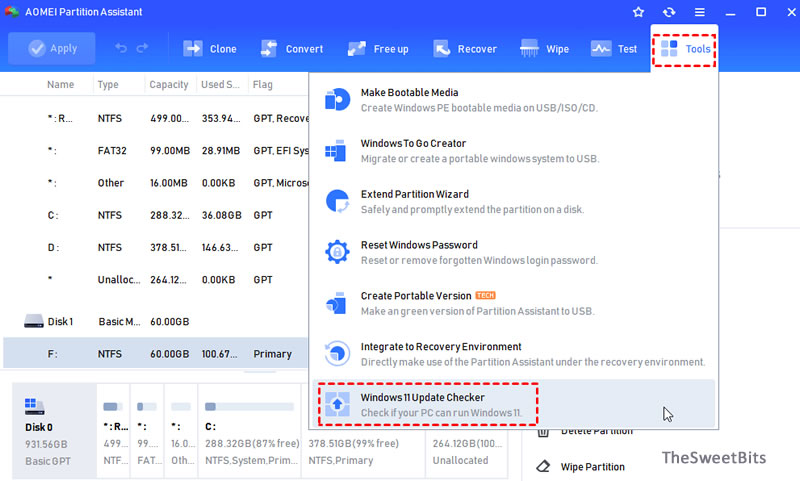The image size is (800, 481).
Task: Click the Reset Windows Password gear icon
Action: pyautogui.click(x=337, y=252)
